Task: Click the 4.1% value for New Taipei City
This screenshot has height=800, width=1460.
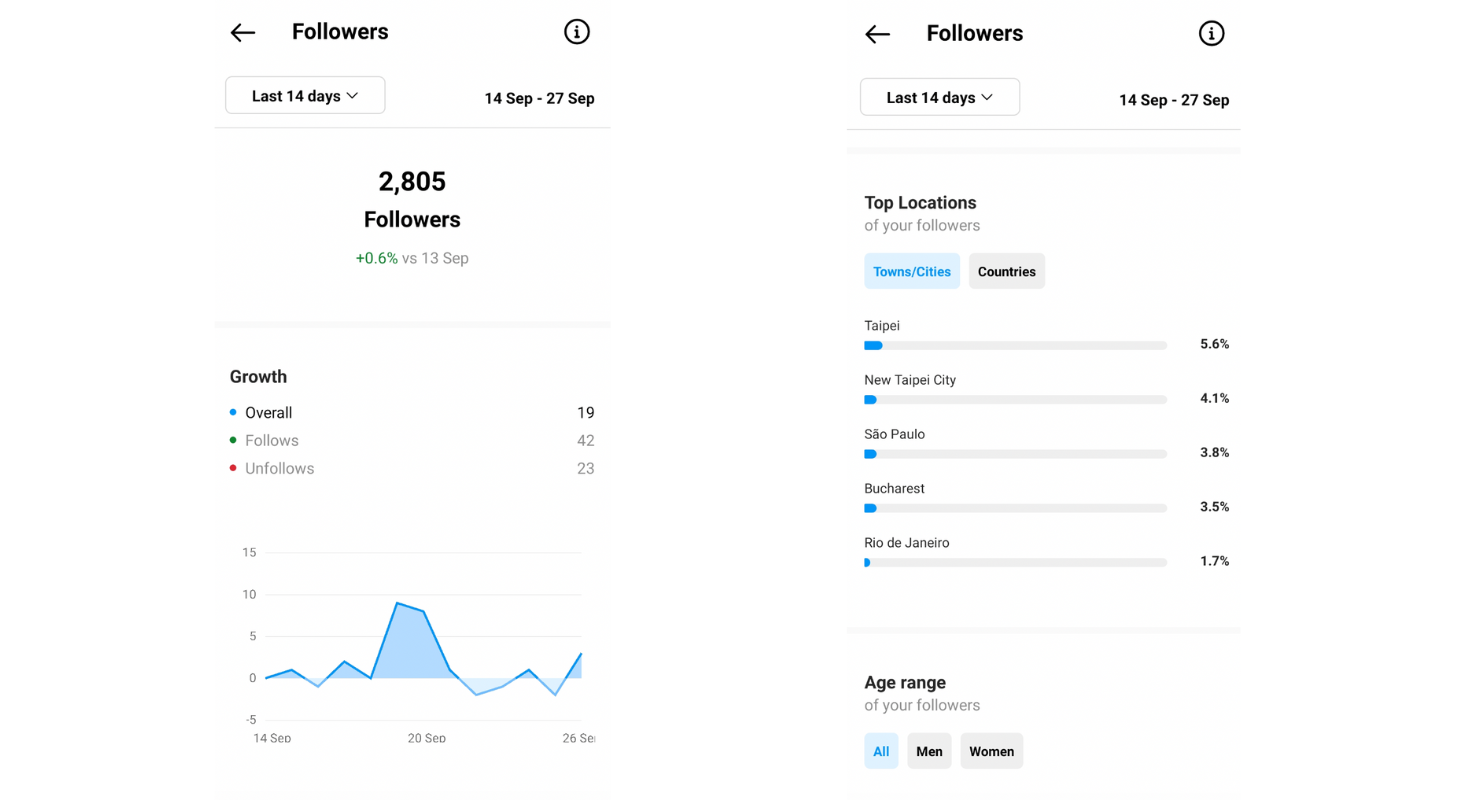Action: (x=1214, y=398)
